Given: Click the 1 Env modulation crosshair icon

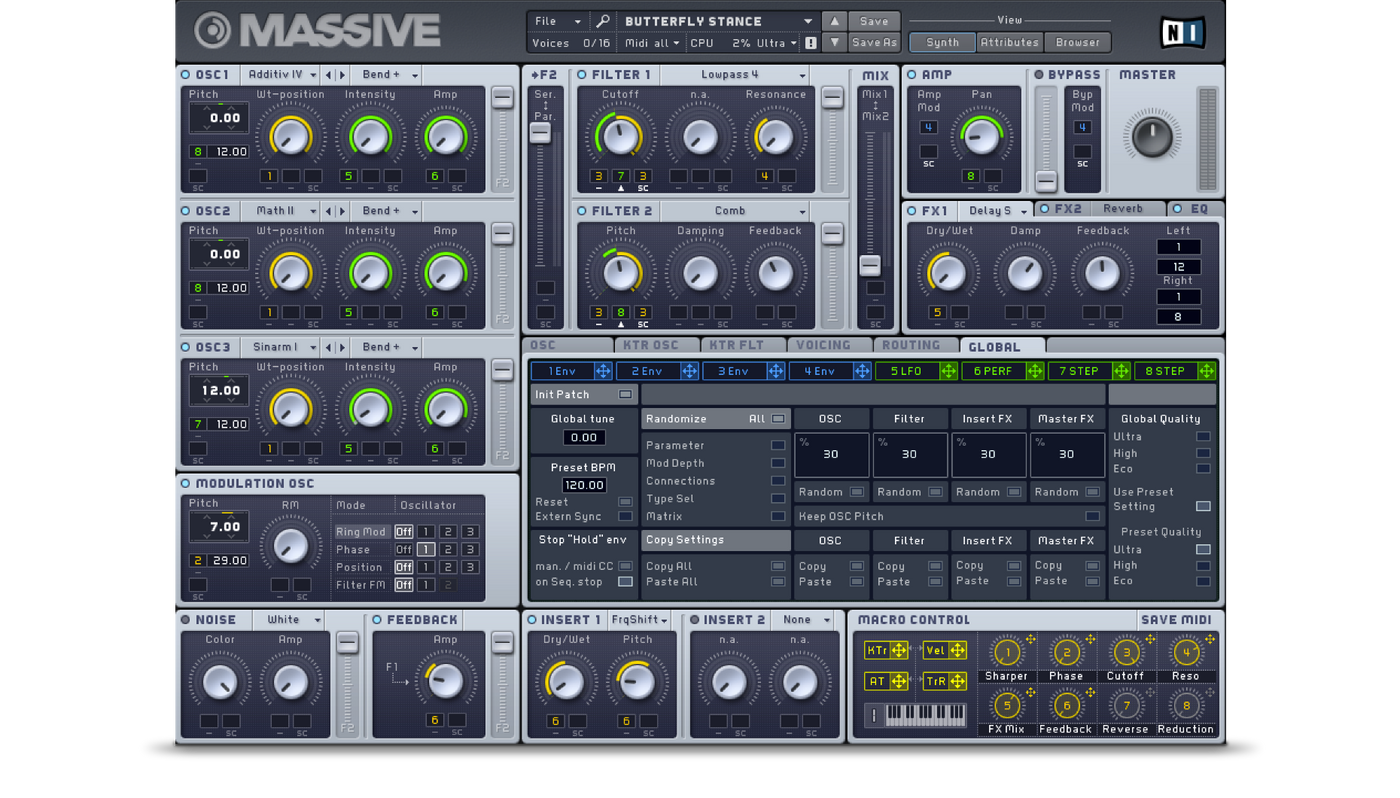Looking at the screenshot, I should pyautogui.click(x=603, y=371).
